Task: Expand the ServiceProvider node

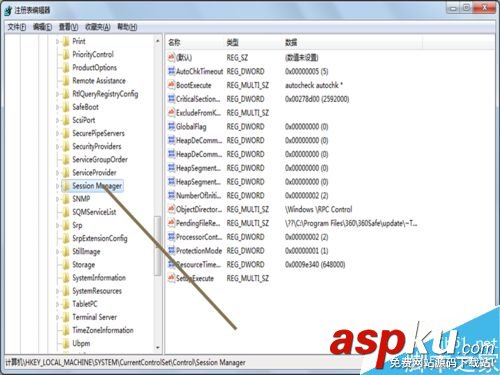Action: pos(57,173)
